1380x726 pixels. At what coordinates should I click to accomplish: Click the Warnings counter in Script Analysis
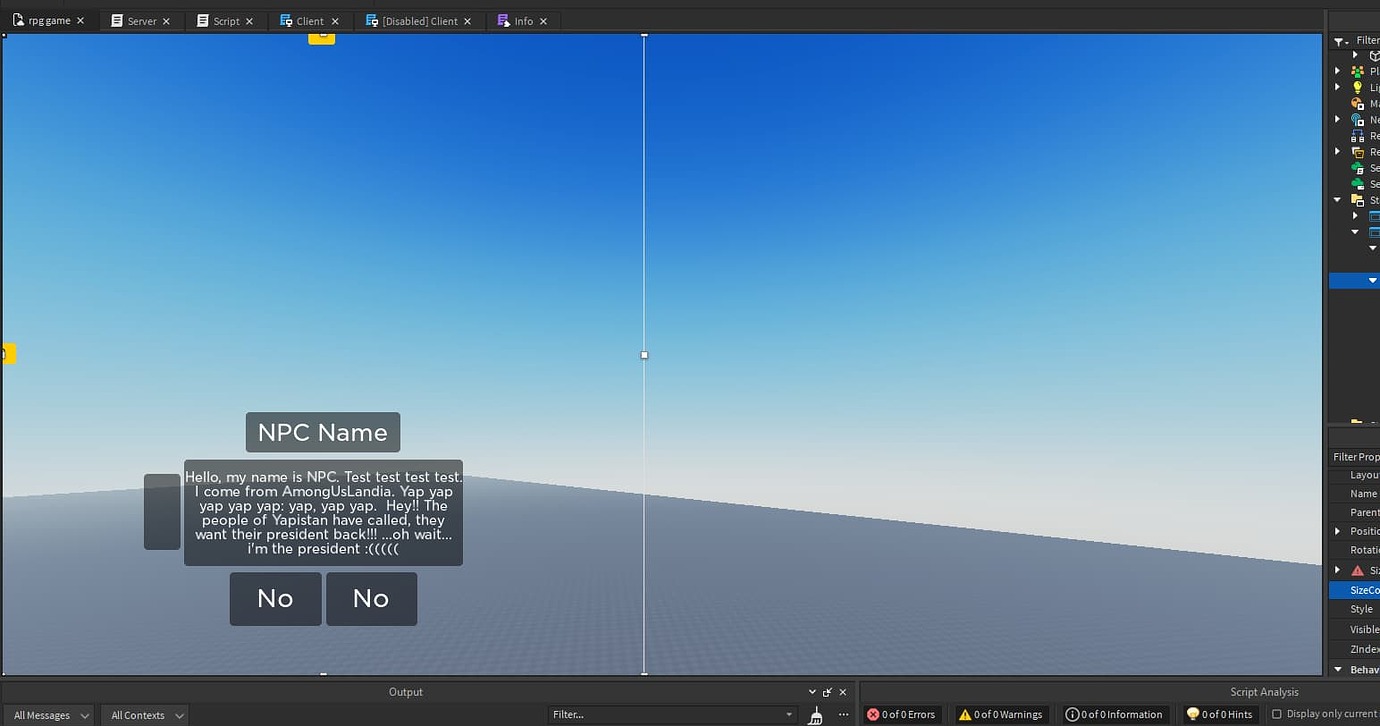click(1000, 714)
